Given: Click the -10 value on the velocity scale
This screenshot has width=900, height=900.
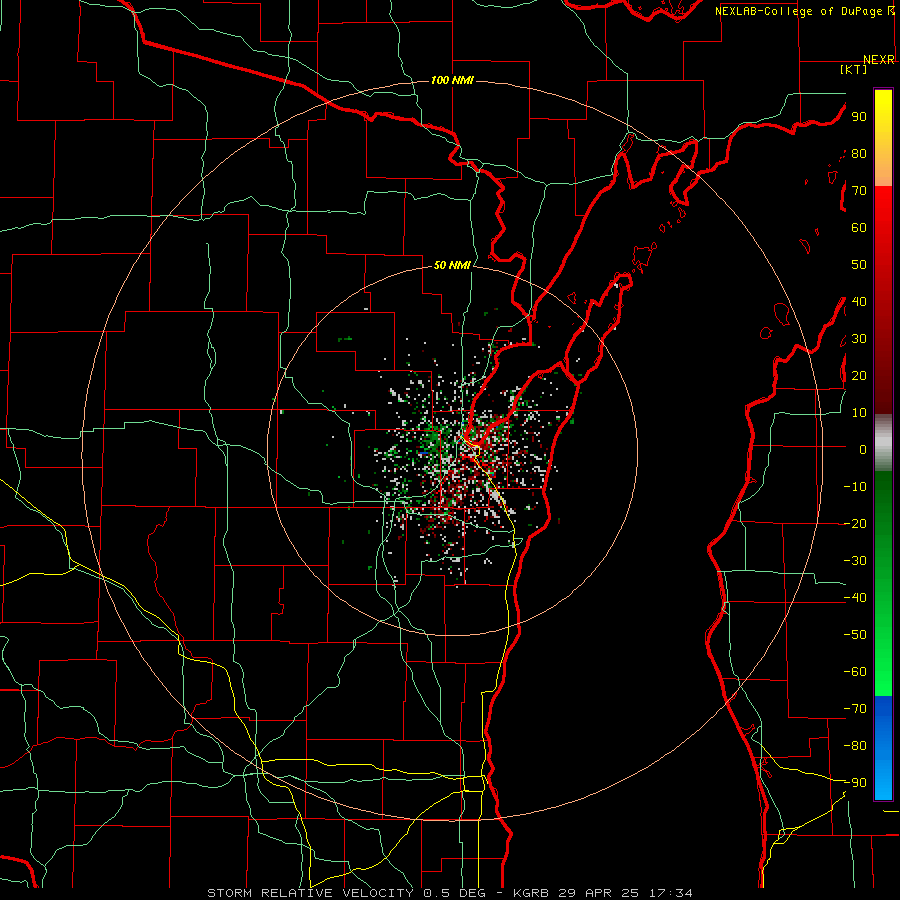Looking at the screenshot, I should [x=855, y=487].
